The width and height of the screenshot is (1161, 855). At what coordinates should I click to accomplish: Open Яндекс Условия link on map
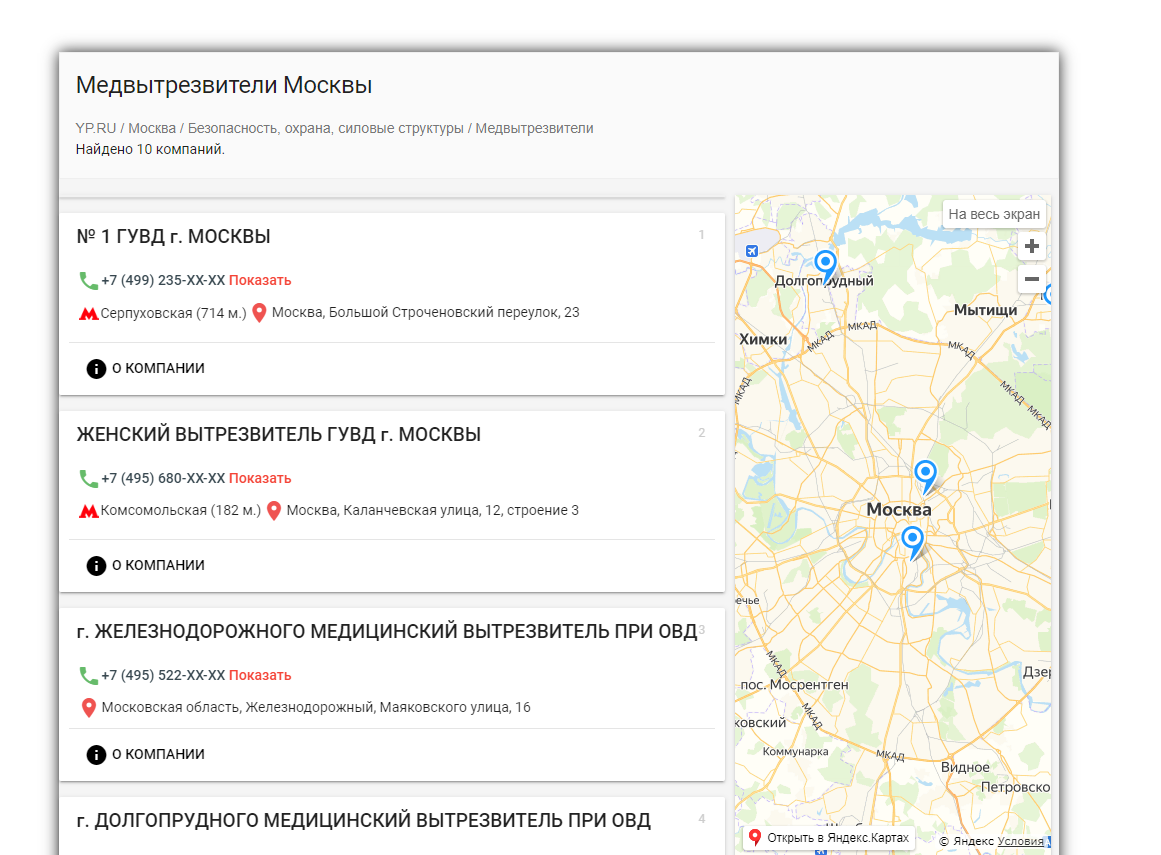[x=1020, y=841]
